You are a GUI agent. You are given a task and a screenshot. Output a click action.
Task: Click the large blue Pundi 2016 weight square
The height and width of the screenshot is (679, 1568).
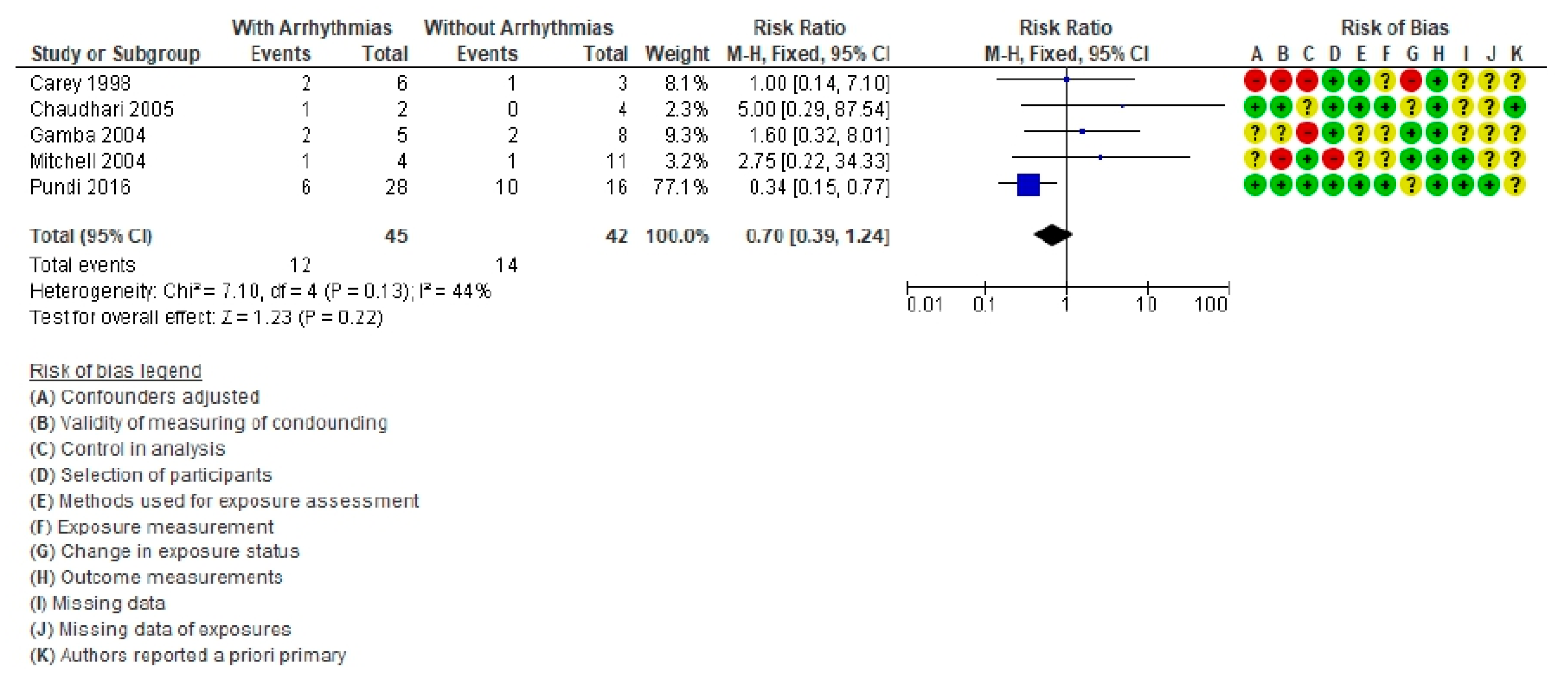1028,184
